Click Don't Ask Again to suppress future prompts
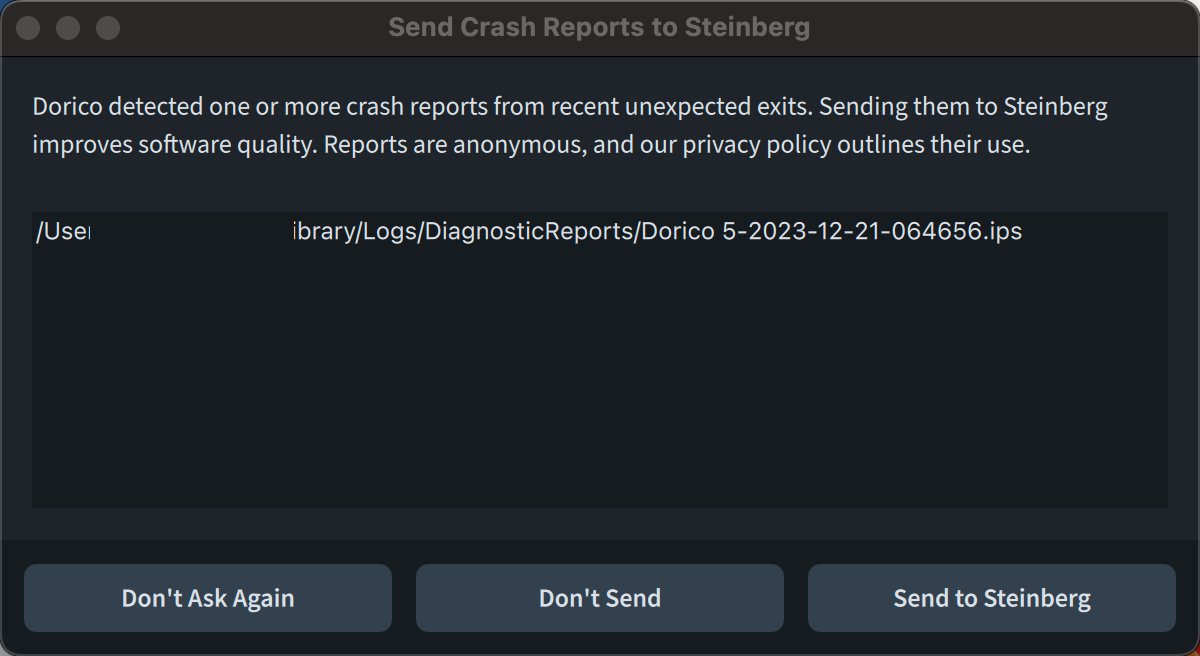 [x=207, y=597]
